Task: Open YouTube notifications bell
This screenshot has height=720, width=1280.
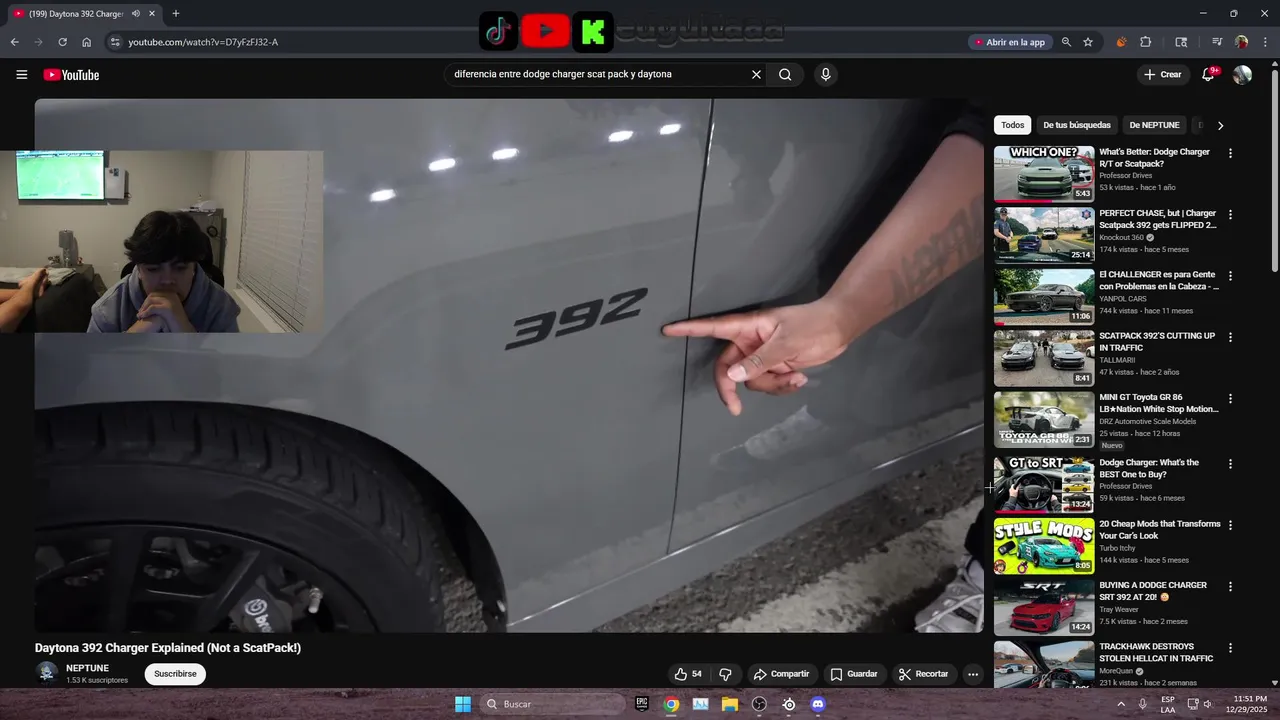Action: (x=1208, y=75)
